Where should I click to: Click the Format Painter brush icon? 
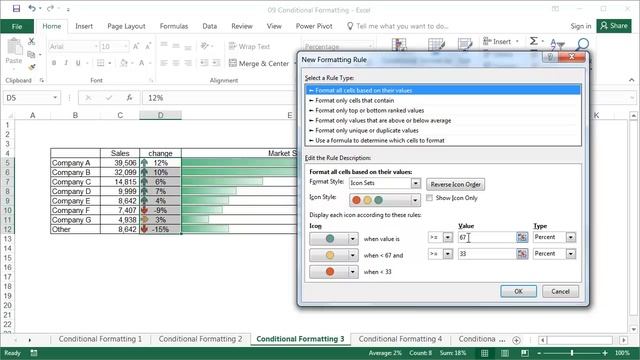tap(31, 67)
